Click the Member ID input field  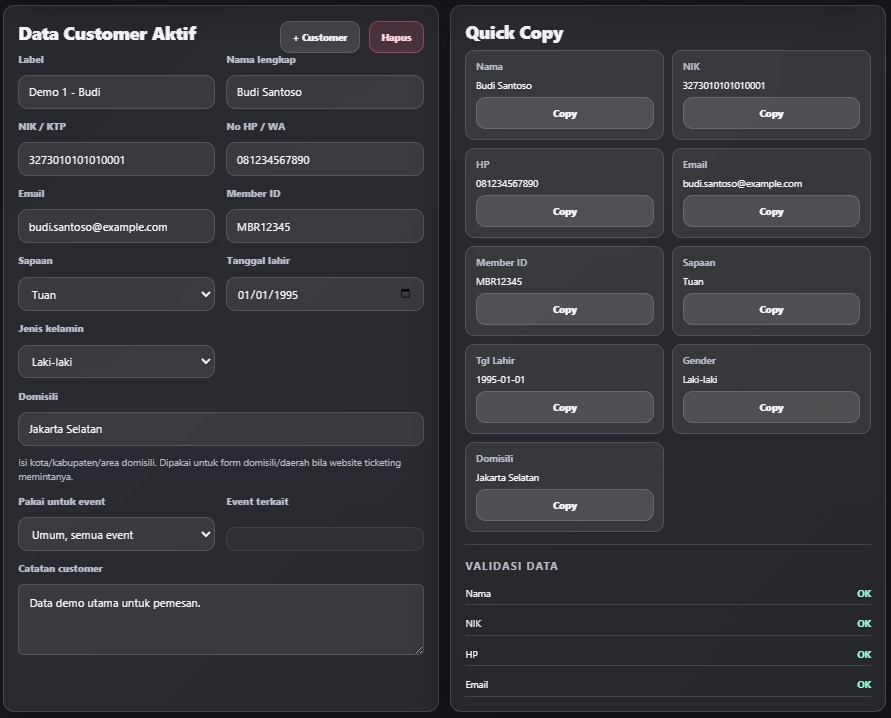tap(324, 226)
